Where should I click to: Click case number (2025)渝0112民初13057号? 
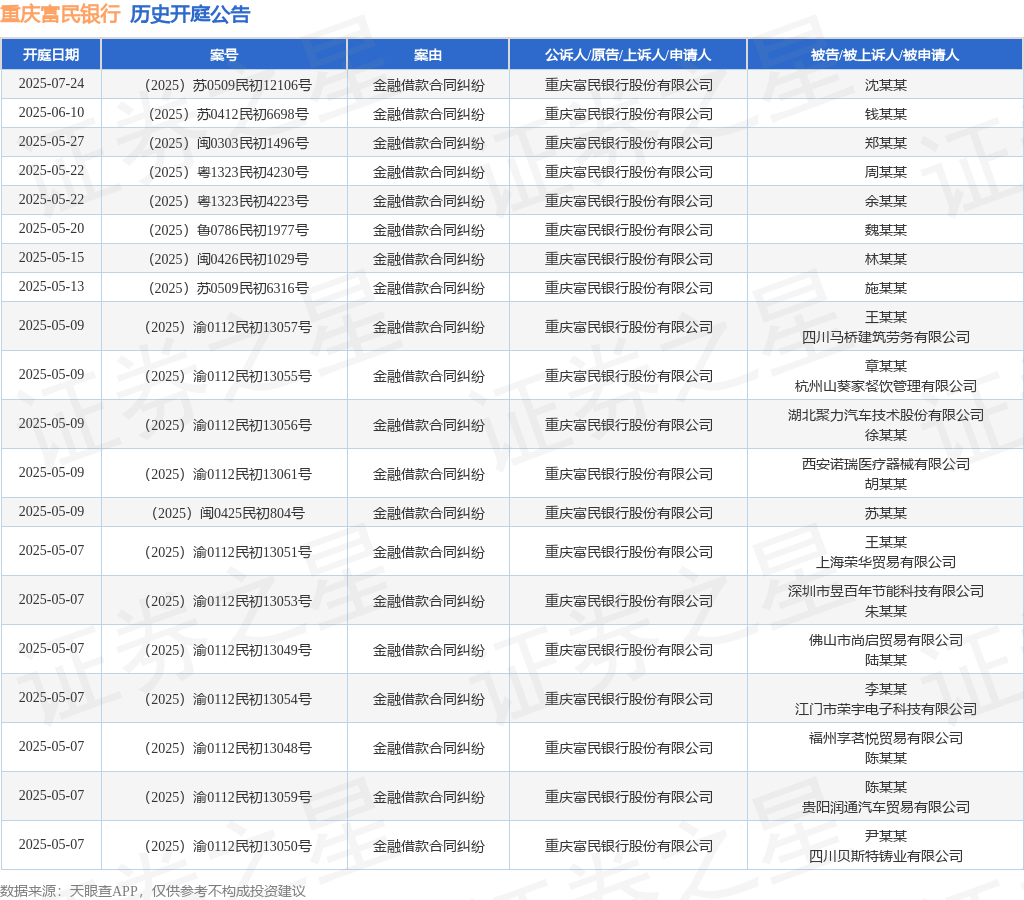pyautogui.click(x=227, y=327)
